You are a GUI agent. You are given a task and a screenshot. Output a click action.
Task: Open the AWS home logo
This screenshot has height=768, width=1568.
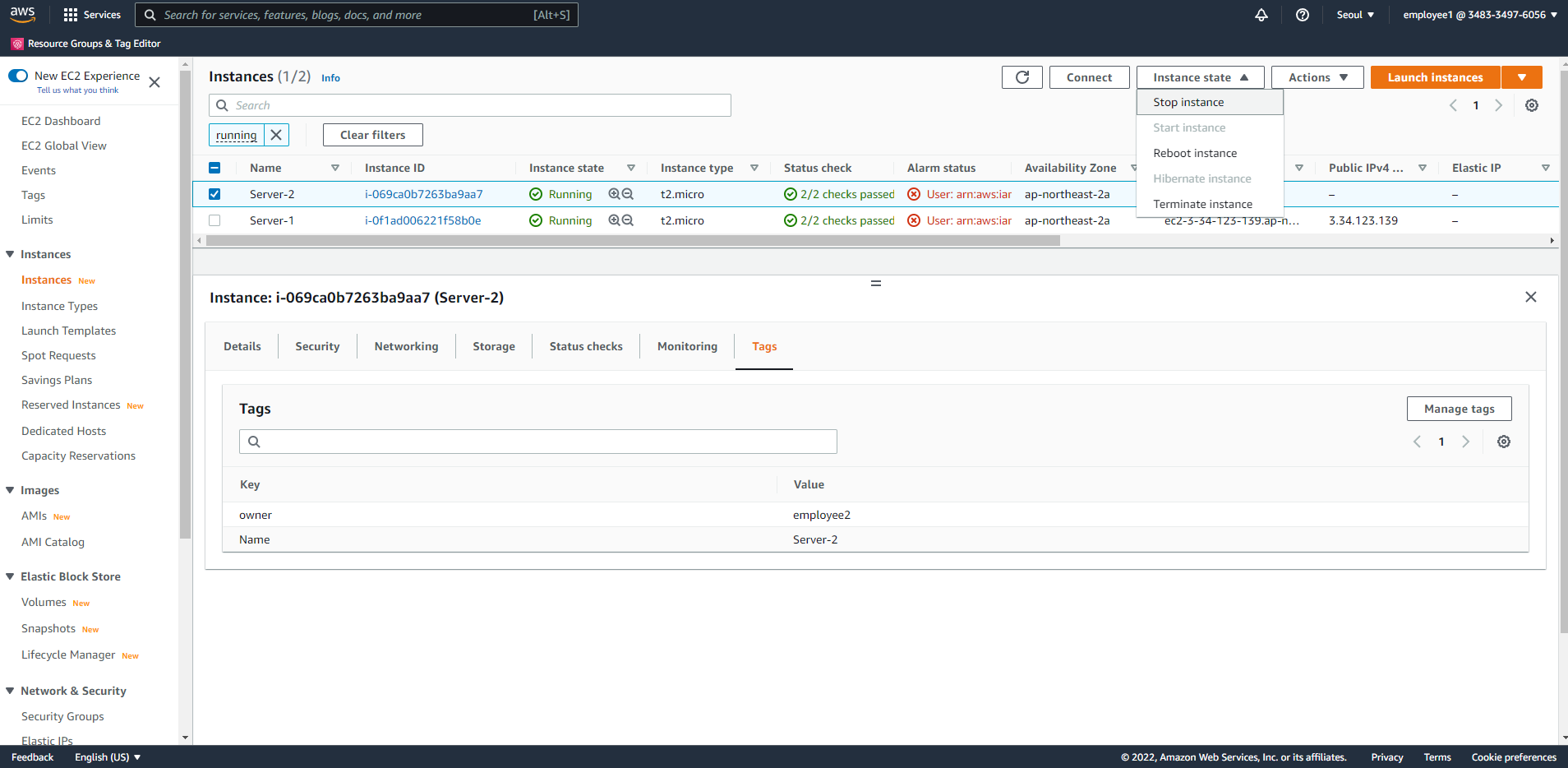pyautogui.click(x=22, y=14)
